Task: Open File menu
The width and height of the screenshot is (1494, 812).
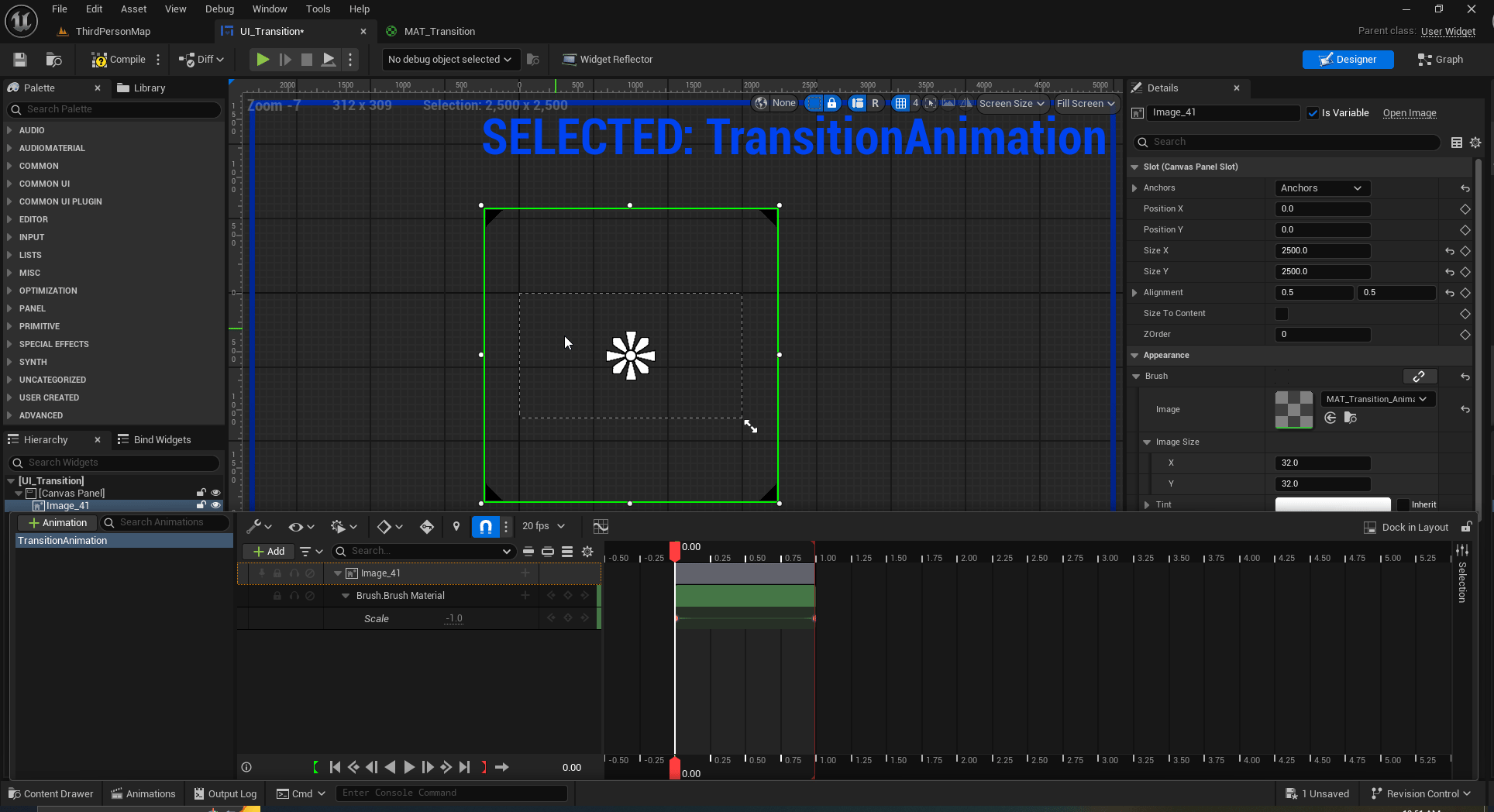Action: click(x=60, y=9)
